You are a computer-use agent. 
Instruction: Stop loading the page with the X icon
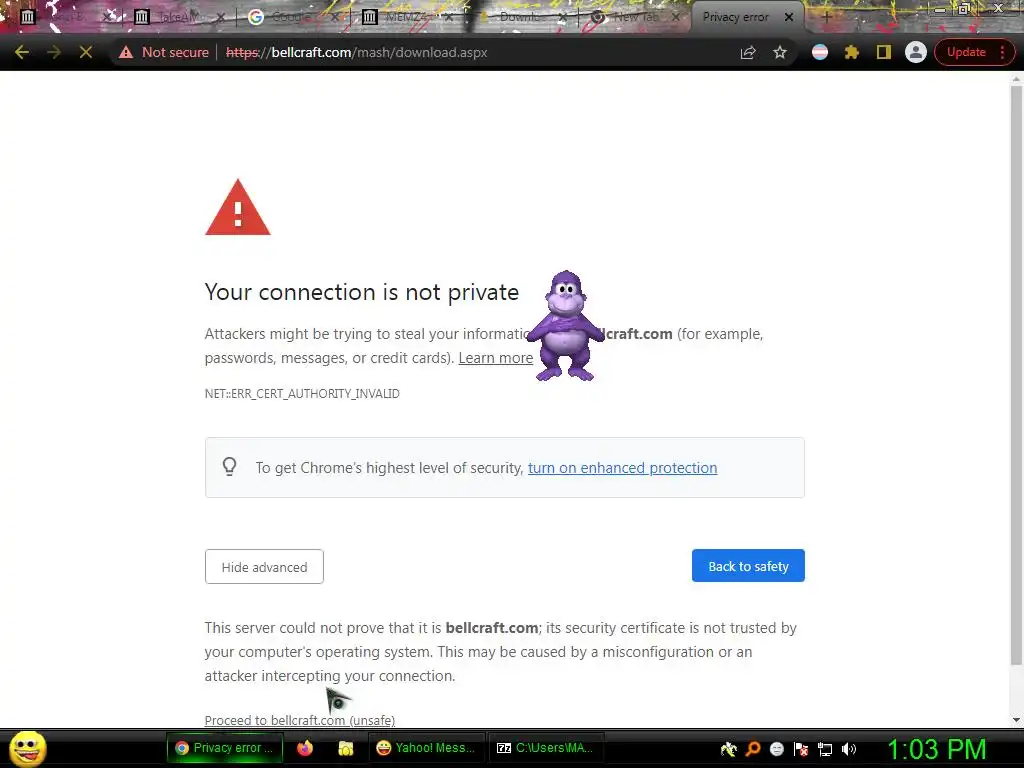pyautogui.click(x=86, y=52)
